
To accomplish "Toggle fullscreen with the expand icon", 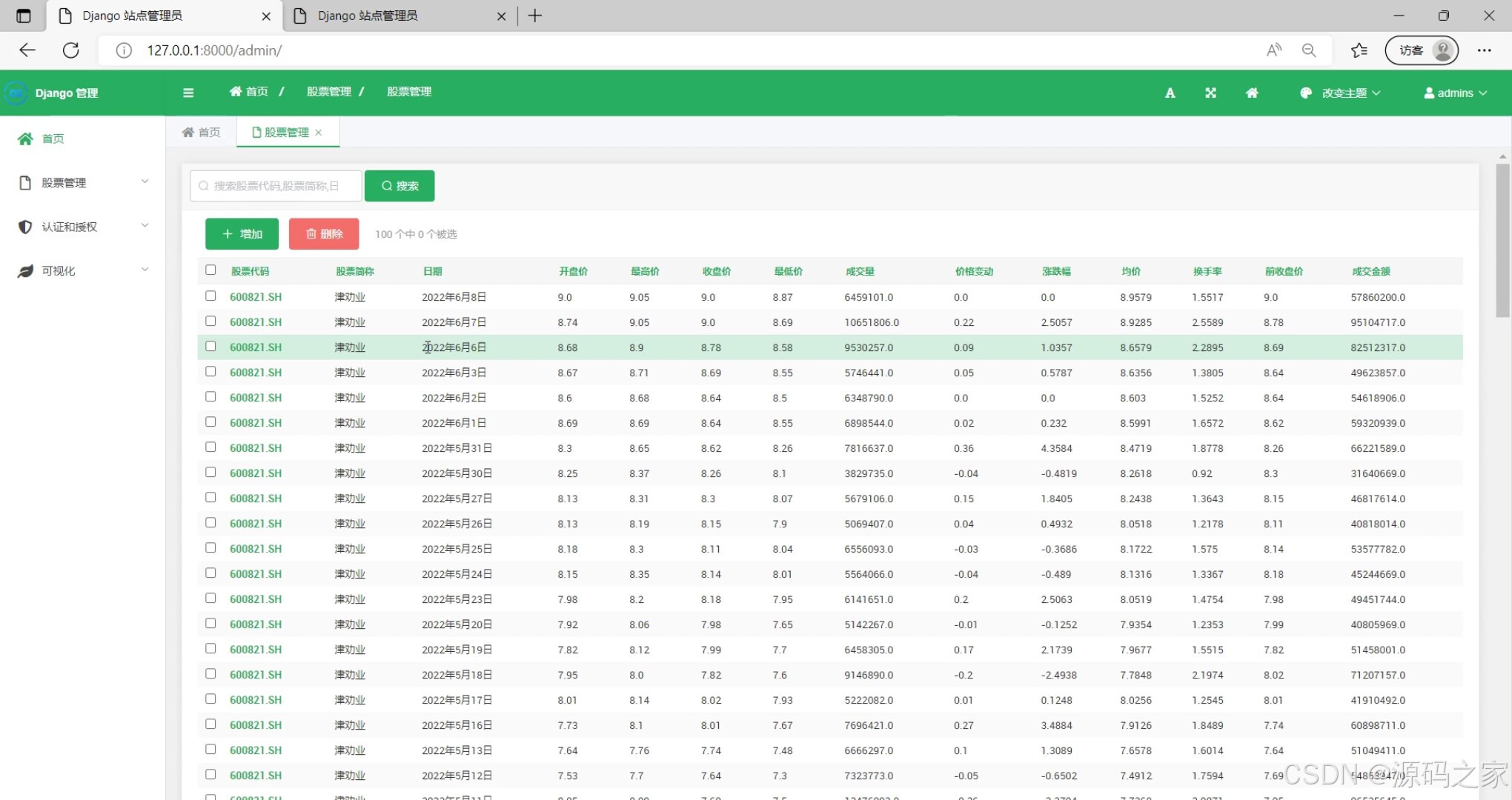I will click(1210, 93).
